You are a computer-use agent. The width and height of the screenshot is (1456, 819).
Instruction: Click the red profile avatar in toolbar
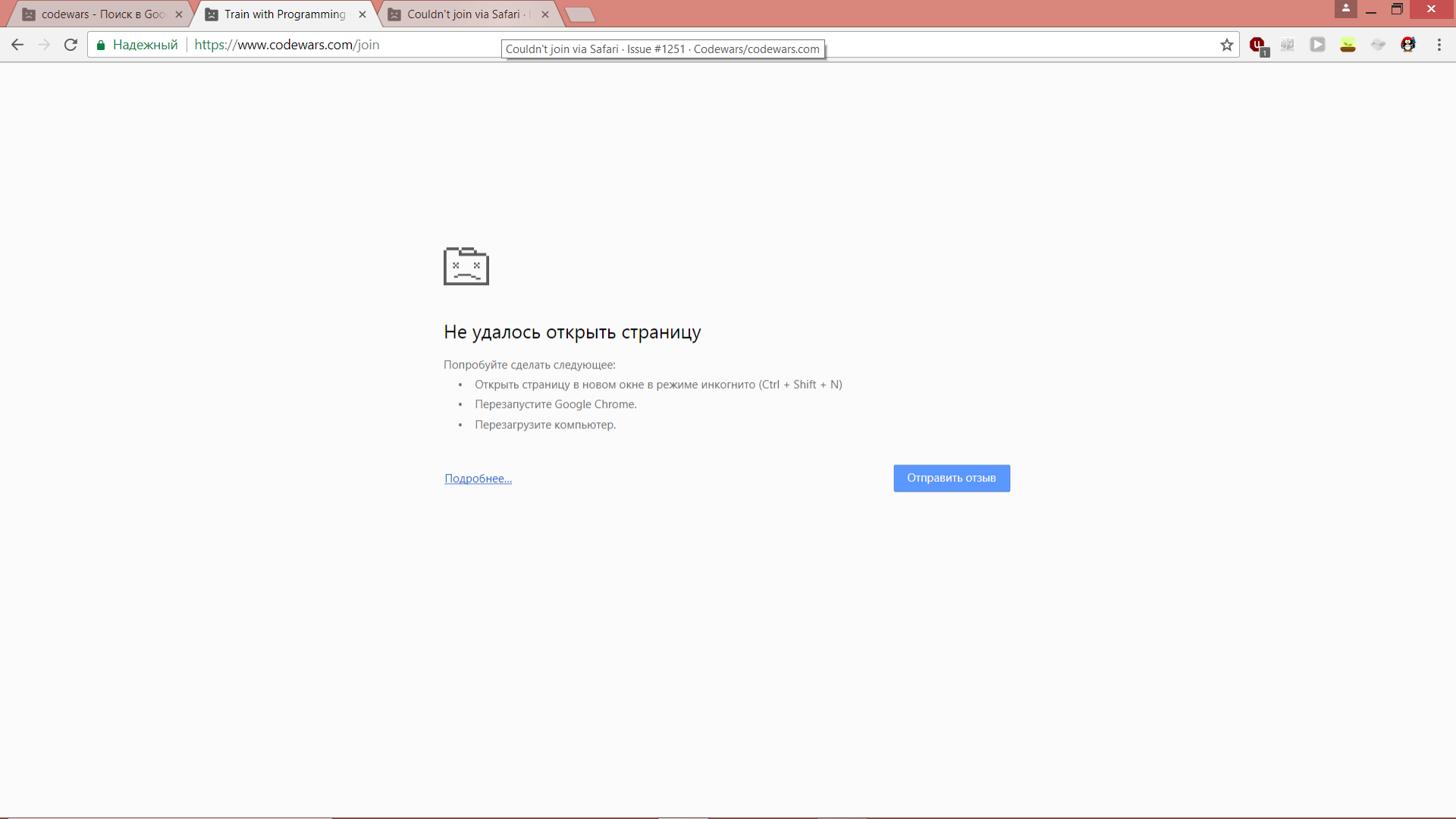point(1408,44)
